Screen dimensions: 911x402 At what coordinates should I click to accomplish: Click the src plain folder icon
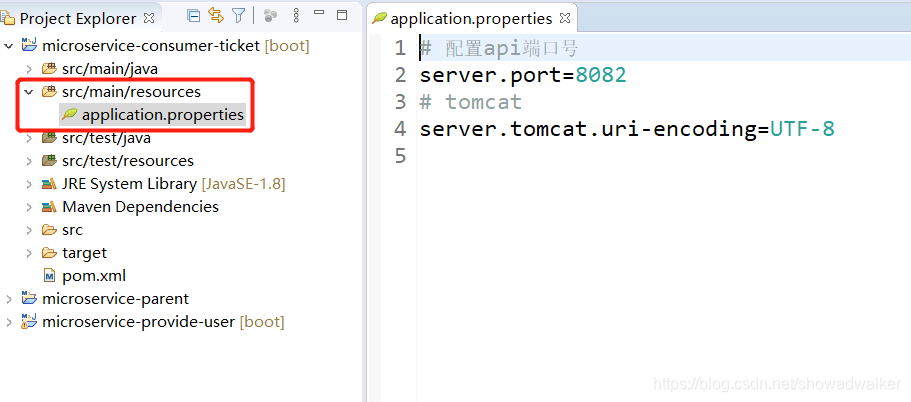click(49, 230)
